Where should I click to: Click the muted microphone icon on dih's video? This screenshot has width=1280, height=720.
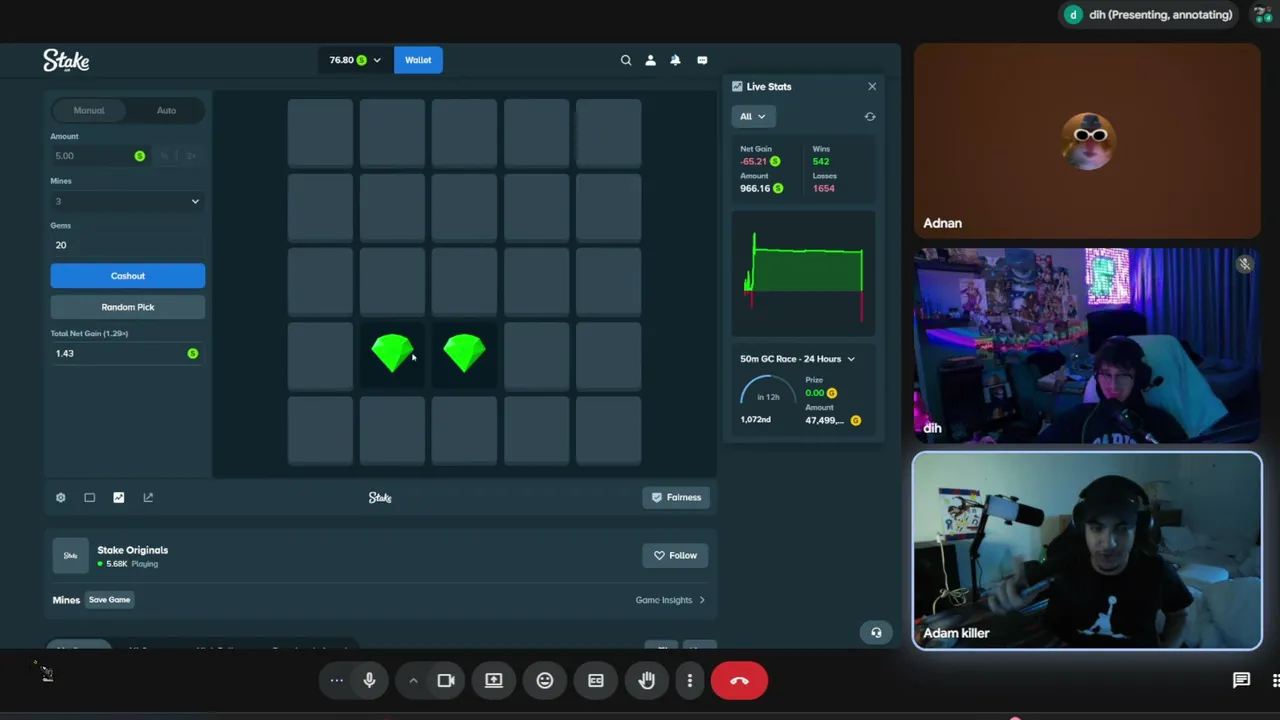pos(1244,264)
